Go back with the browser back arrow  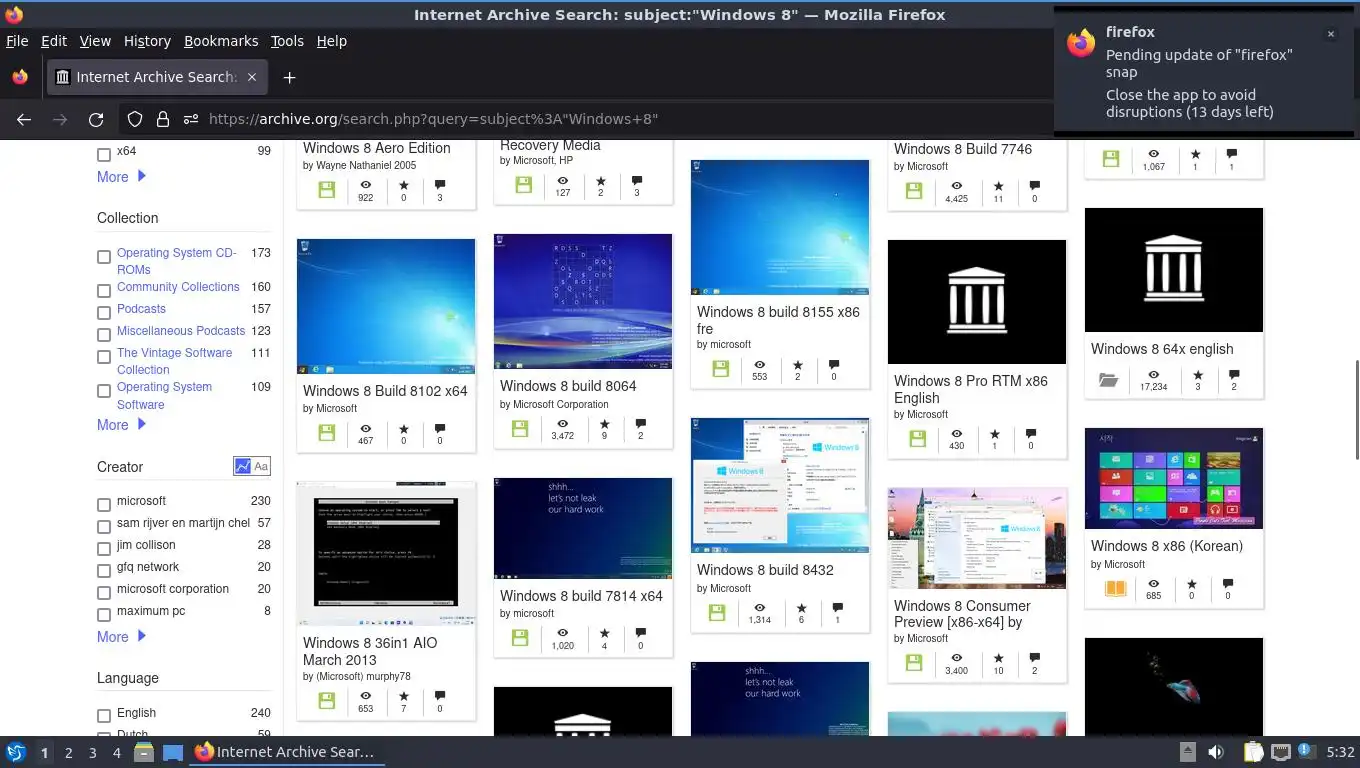(x=24, y=119)
